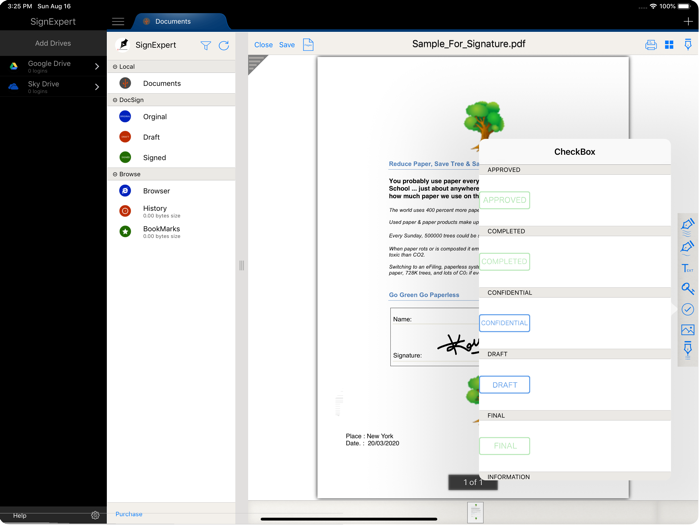Screen dimensions: 700x525
Task: Select the CONFIDENTIAL stamp
Action: tap(504, 323)
